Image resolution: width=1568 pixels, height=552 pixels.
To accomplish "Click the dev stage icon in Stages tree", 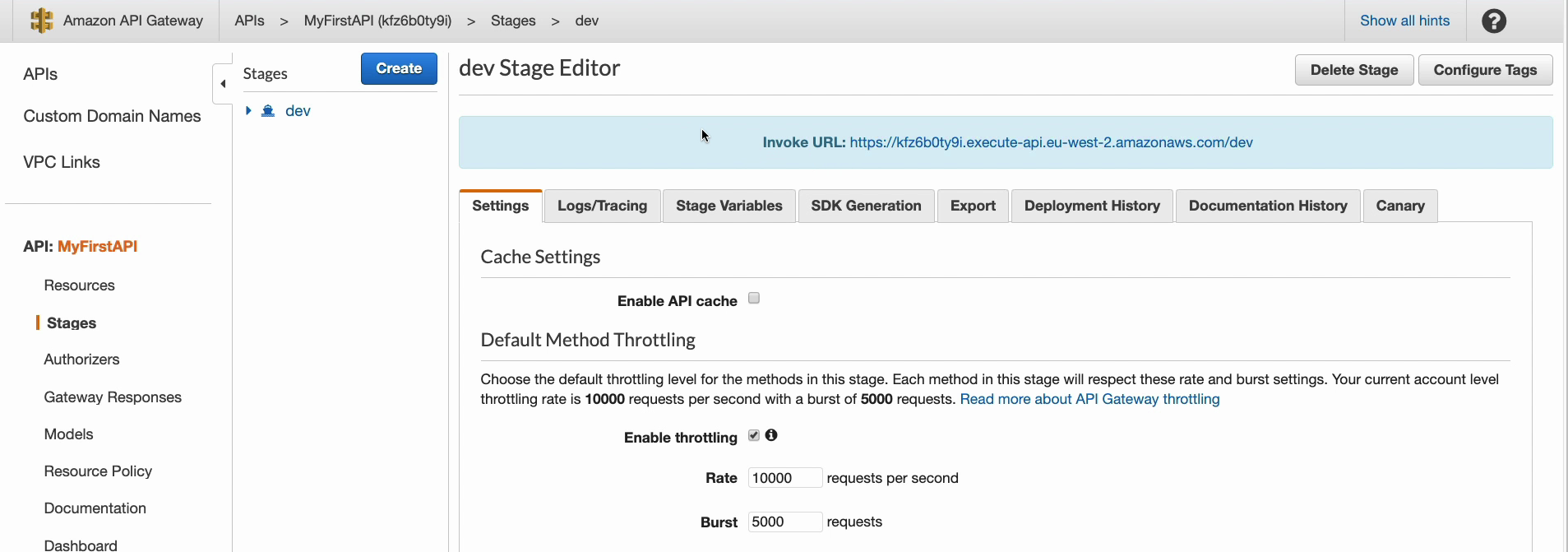I will point(268,111).
